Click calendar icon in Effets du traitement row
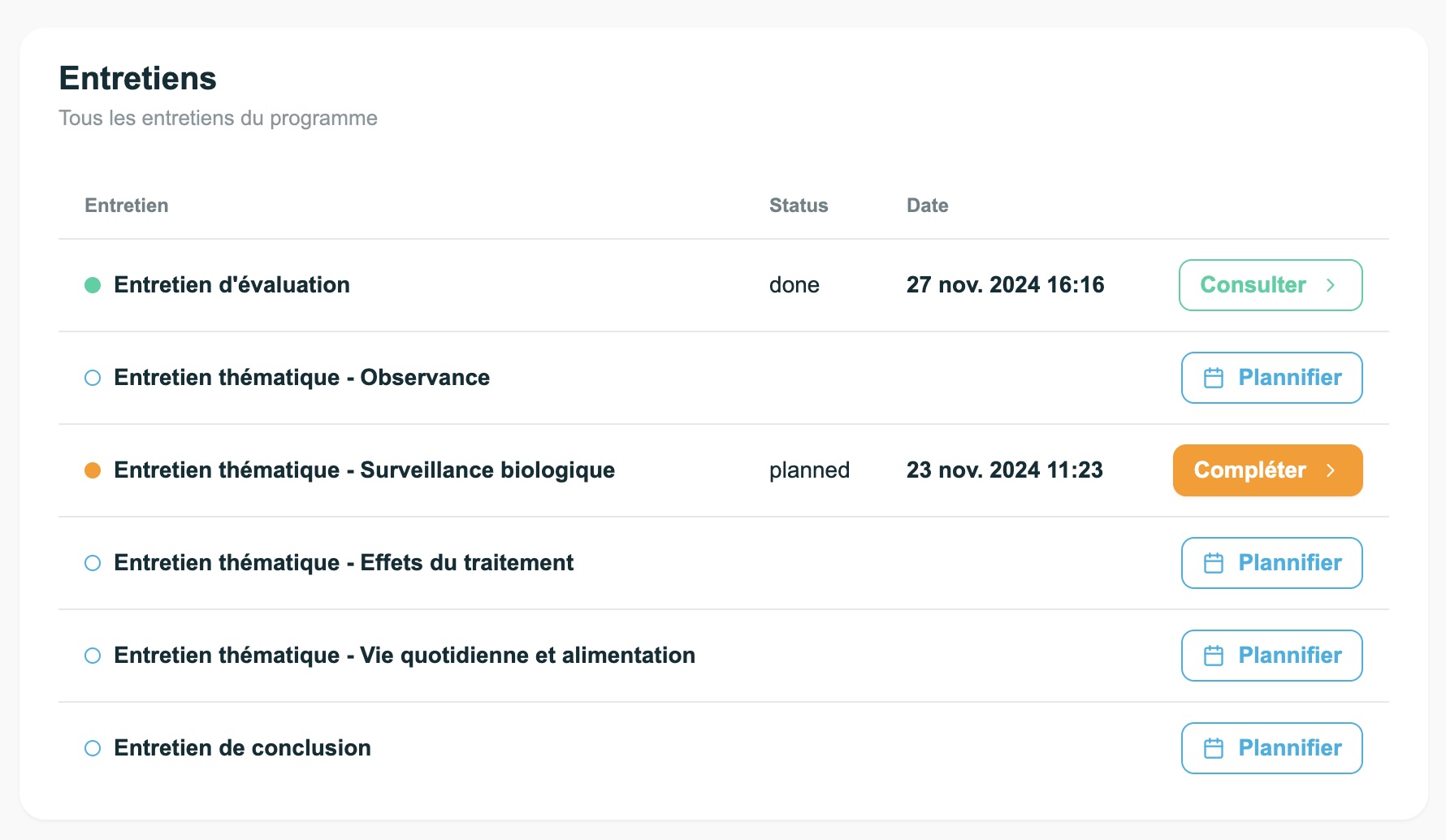1446x840 pixels. click(1213, 563)
